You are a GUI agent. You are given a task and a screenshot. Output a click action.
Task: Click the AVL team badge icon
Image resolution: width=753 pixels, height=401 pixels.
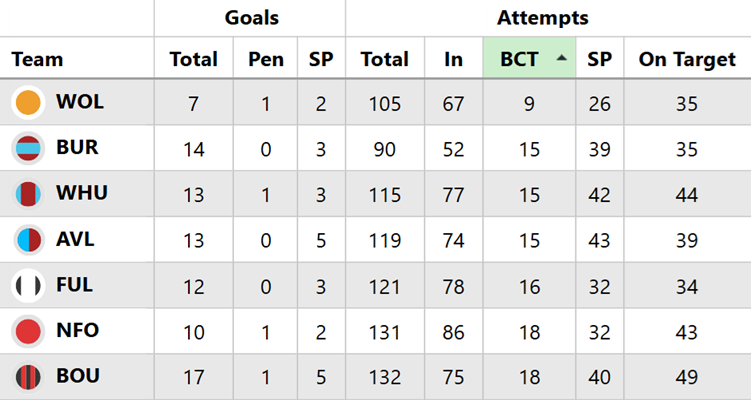pyautogui.click(x=28, y=240)
